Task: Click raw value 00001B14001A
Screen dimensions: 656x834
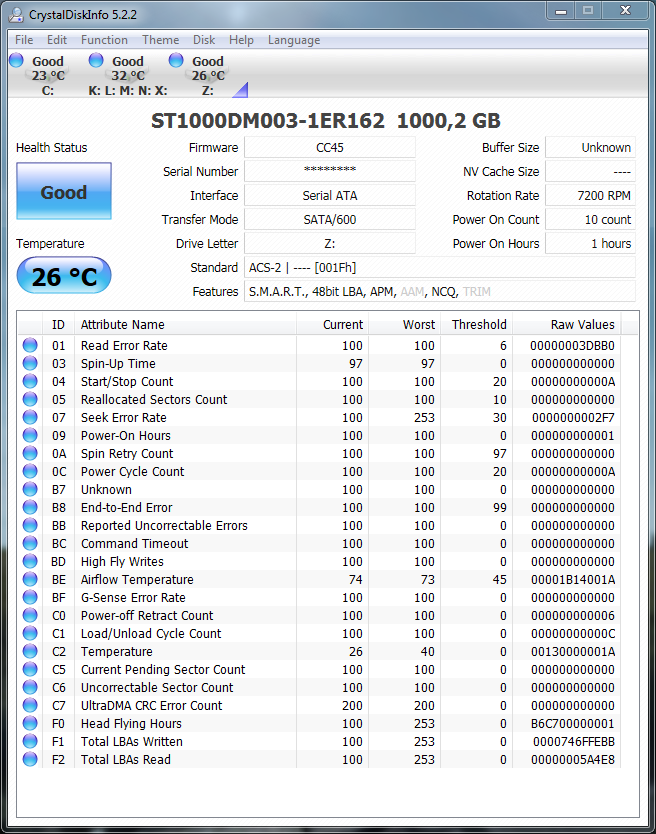Action: [x=572, y=579]
